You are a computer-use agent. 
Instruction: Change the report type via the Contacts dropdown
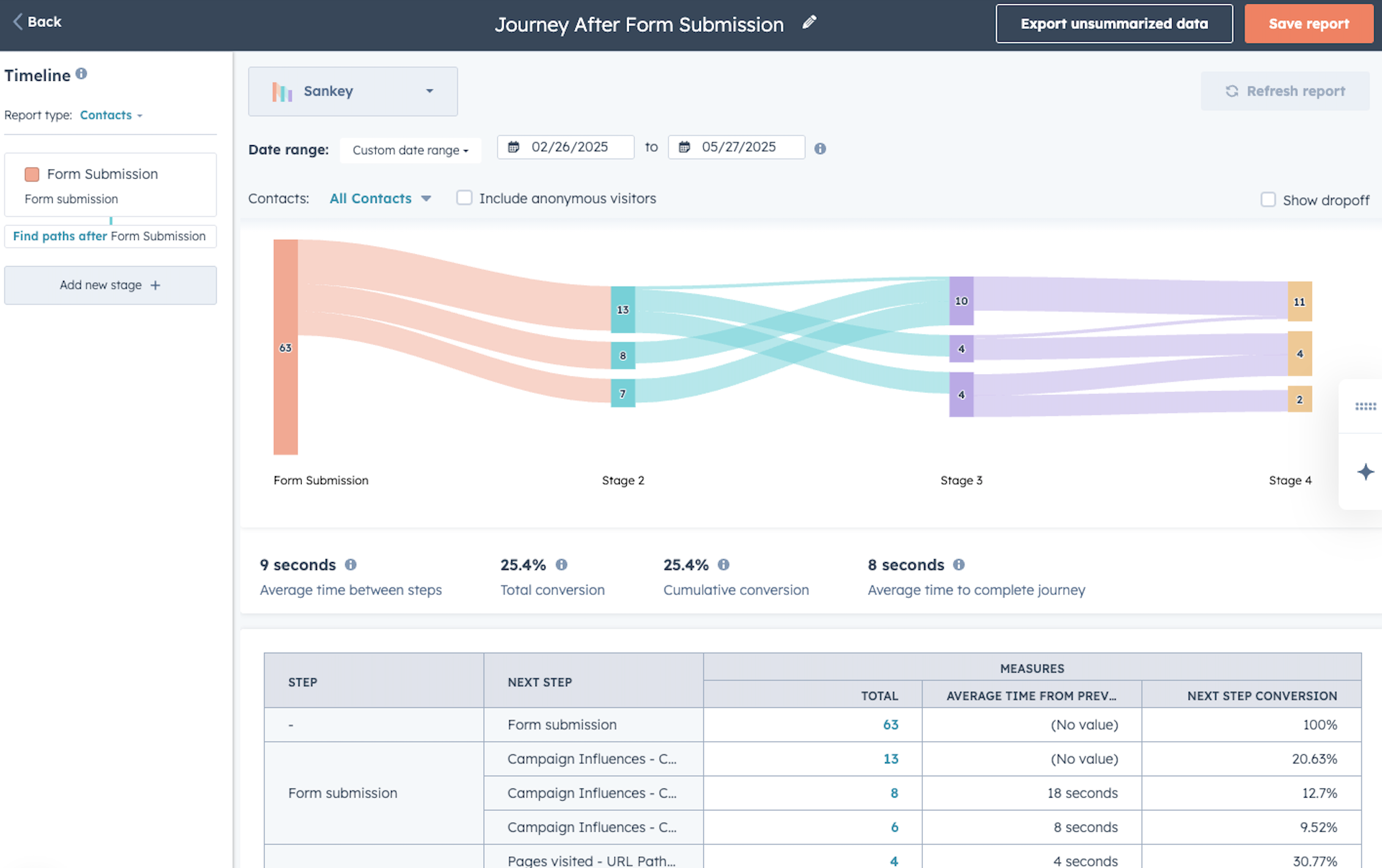pyautogui.click(x=111, y=115)
